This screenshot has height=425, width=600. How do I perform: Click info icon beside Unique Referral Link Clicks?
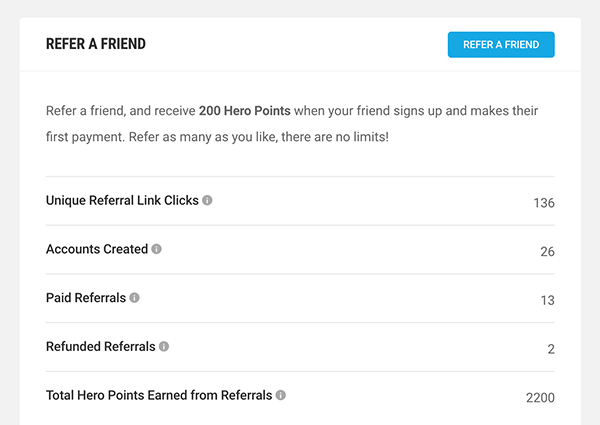tap(208, 200)
